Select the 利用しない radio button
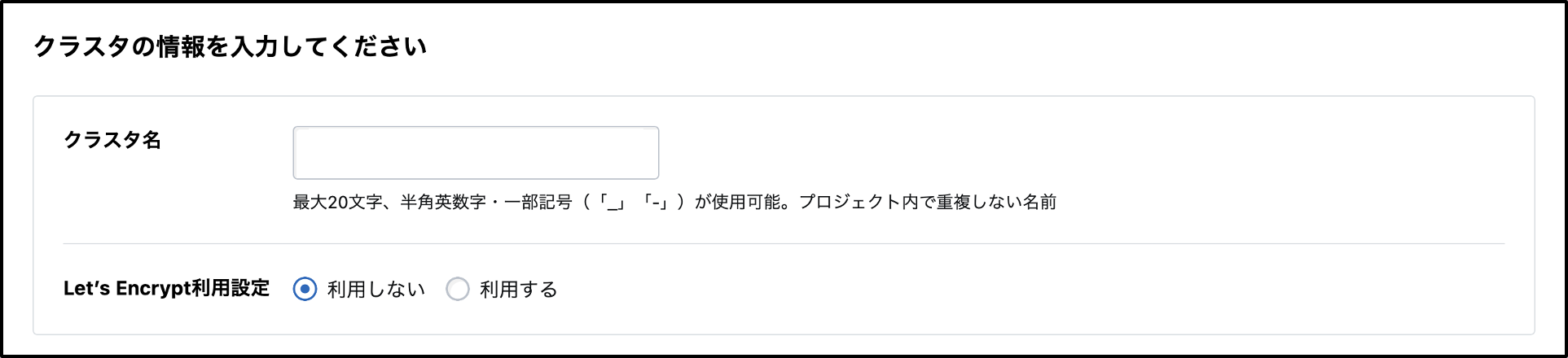This screenshot has height=358, width=1568. 305,289
